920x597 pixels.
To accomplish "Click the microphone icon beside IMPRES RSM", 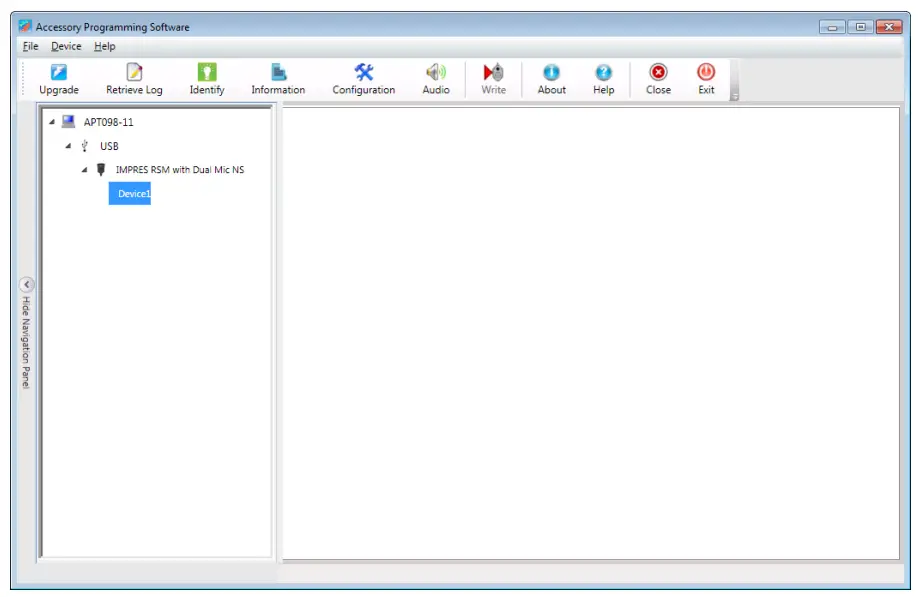I will (x=101, y=170).
